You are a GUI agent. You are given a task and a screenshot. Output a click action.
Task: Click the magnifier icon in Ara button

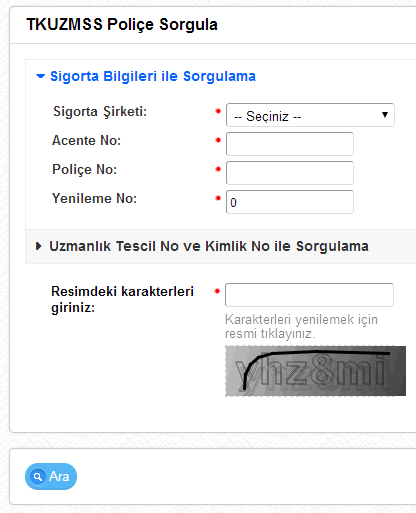[x=38, y=476]
